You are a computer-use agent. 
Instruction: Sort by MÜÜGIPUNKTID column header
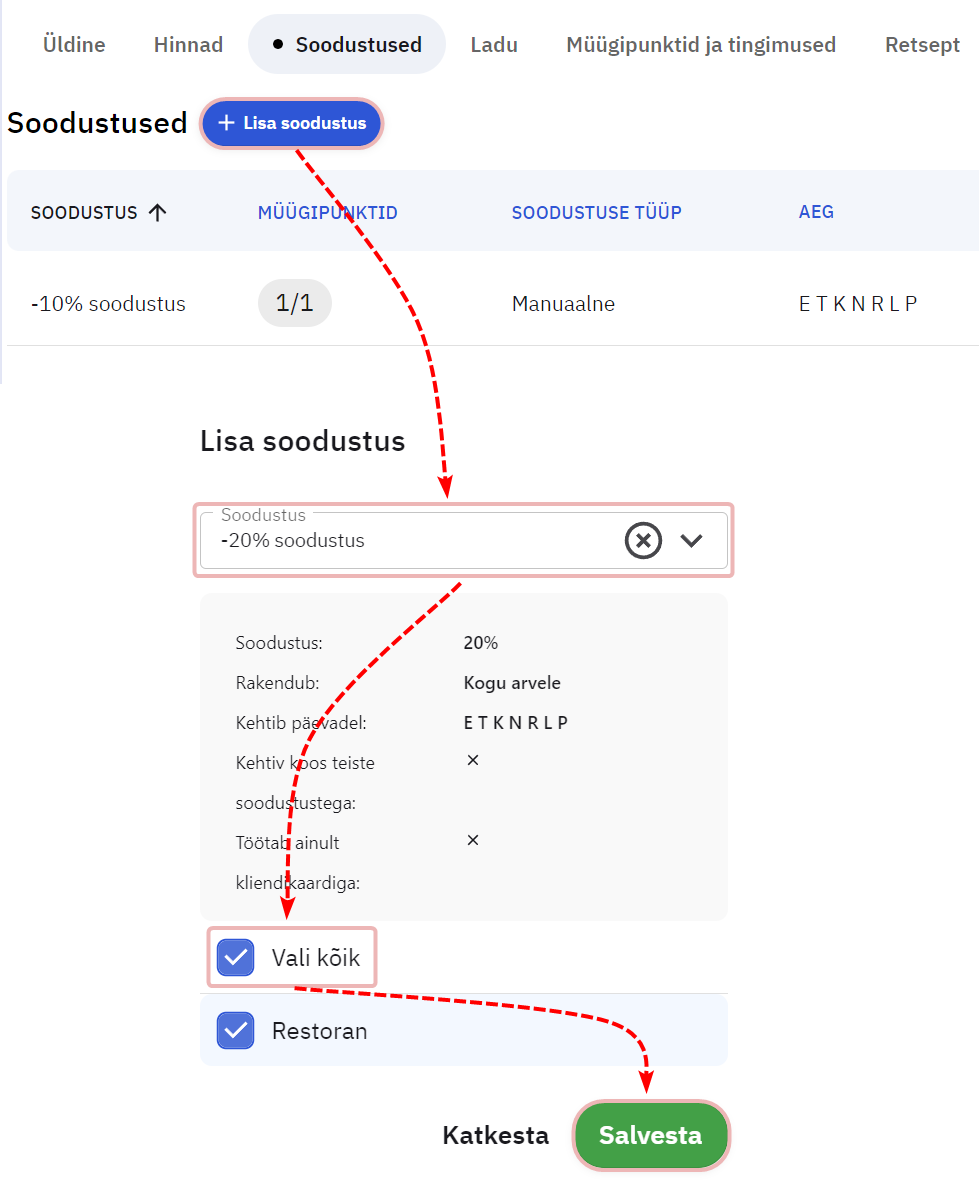(x=327, y=212)
